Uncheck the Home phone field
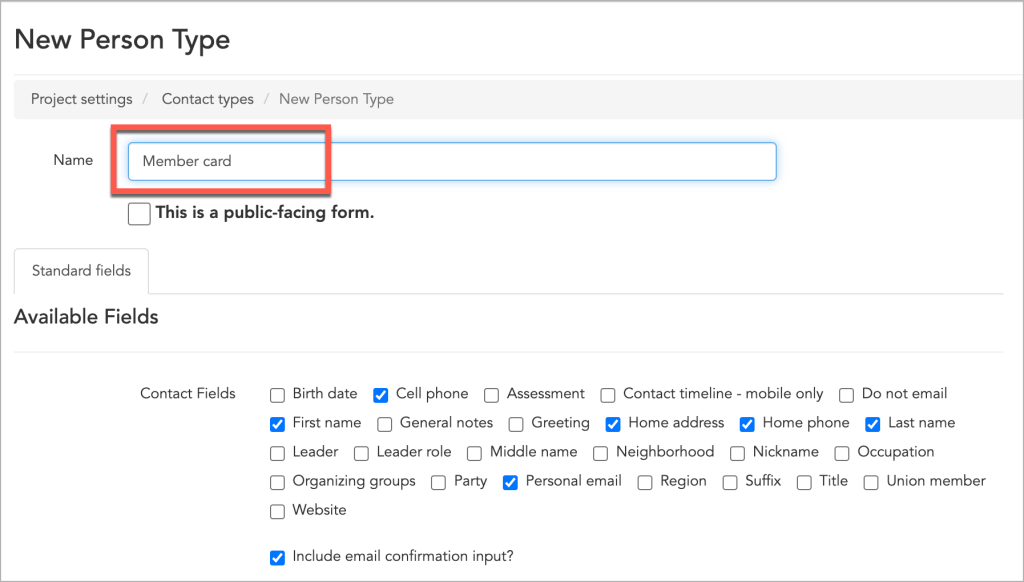Image resolution: width=1024 pixels, height=582 pixels. [747, 424]
